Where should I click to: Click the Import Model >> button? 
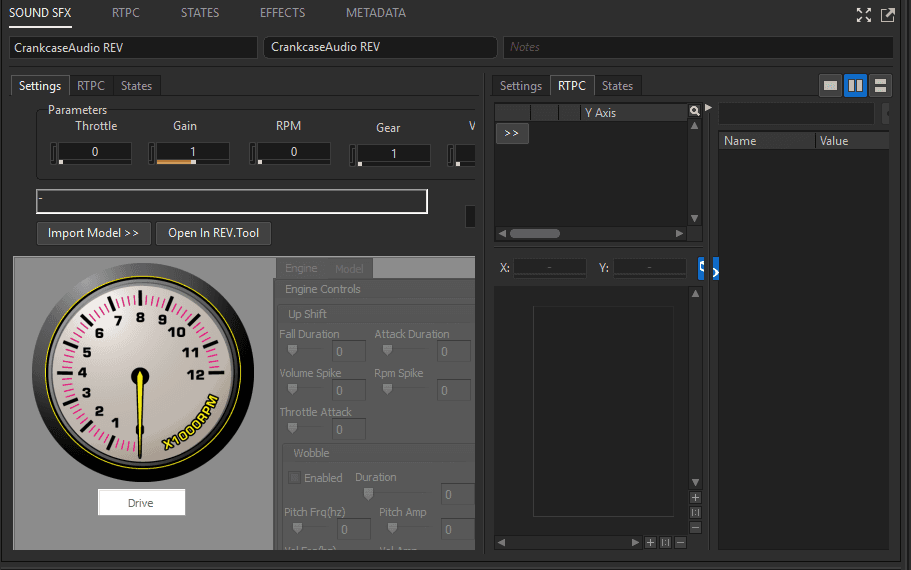pyautogui.click(x=93, y=233)
